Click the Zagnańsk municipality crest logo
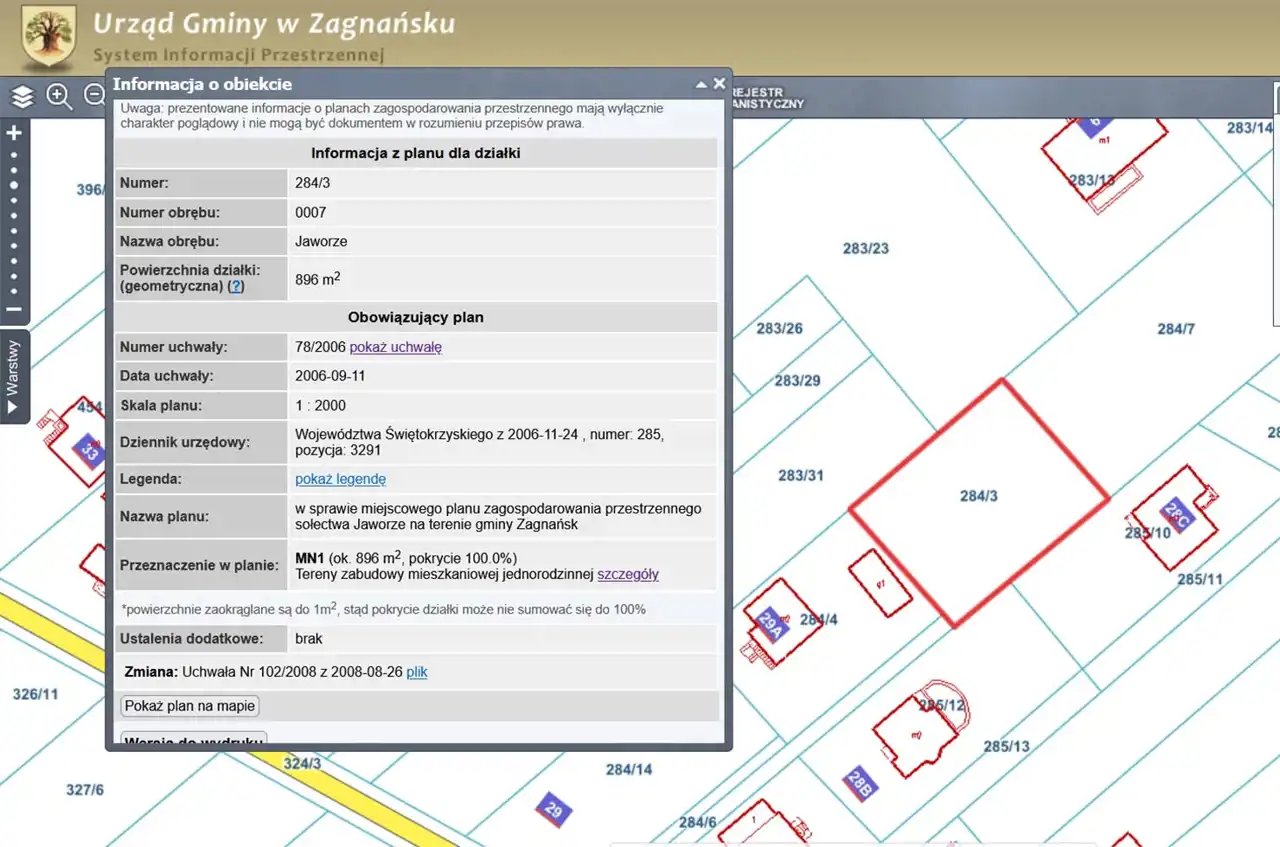 pos(48,36)
